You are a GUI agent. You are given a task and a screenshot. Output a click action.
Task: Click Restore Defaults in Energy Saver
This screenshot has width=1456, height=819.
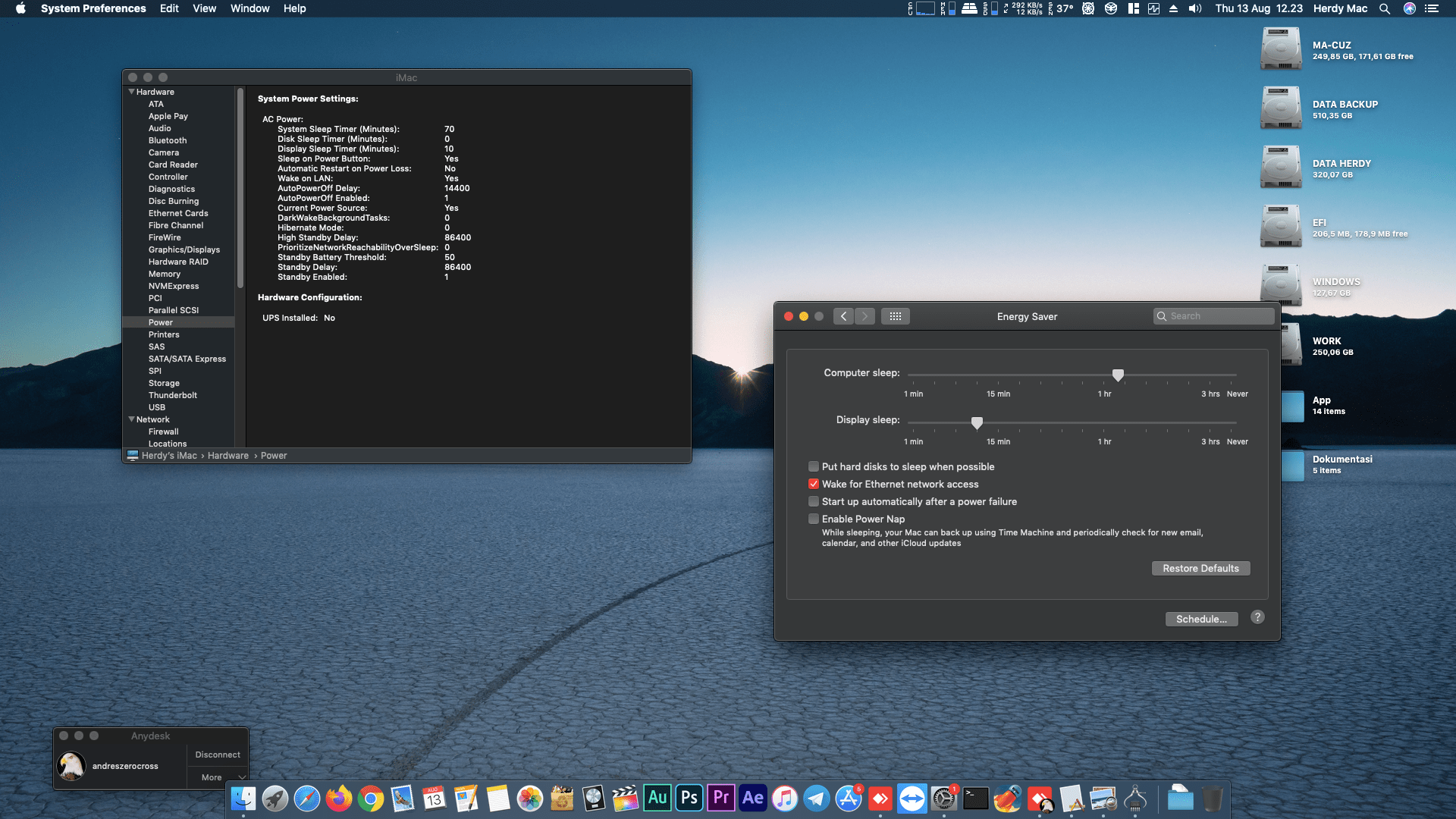click(x=1200, y=568)
